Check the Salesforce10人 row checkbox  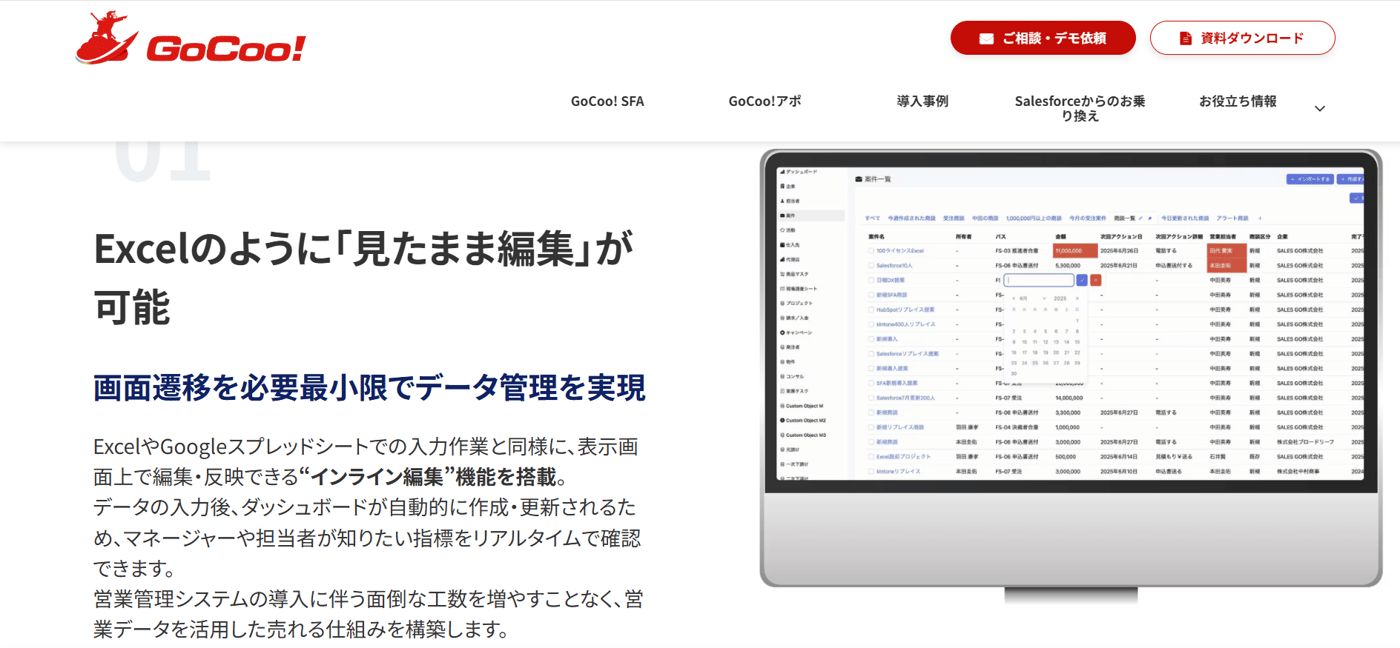(871, 265)
